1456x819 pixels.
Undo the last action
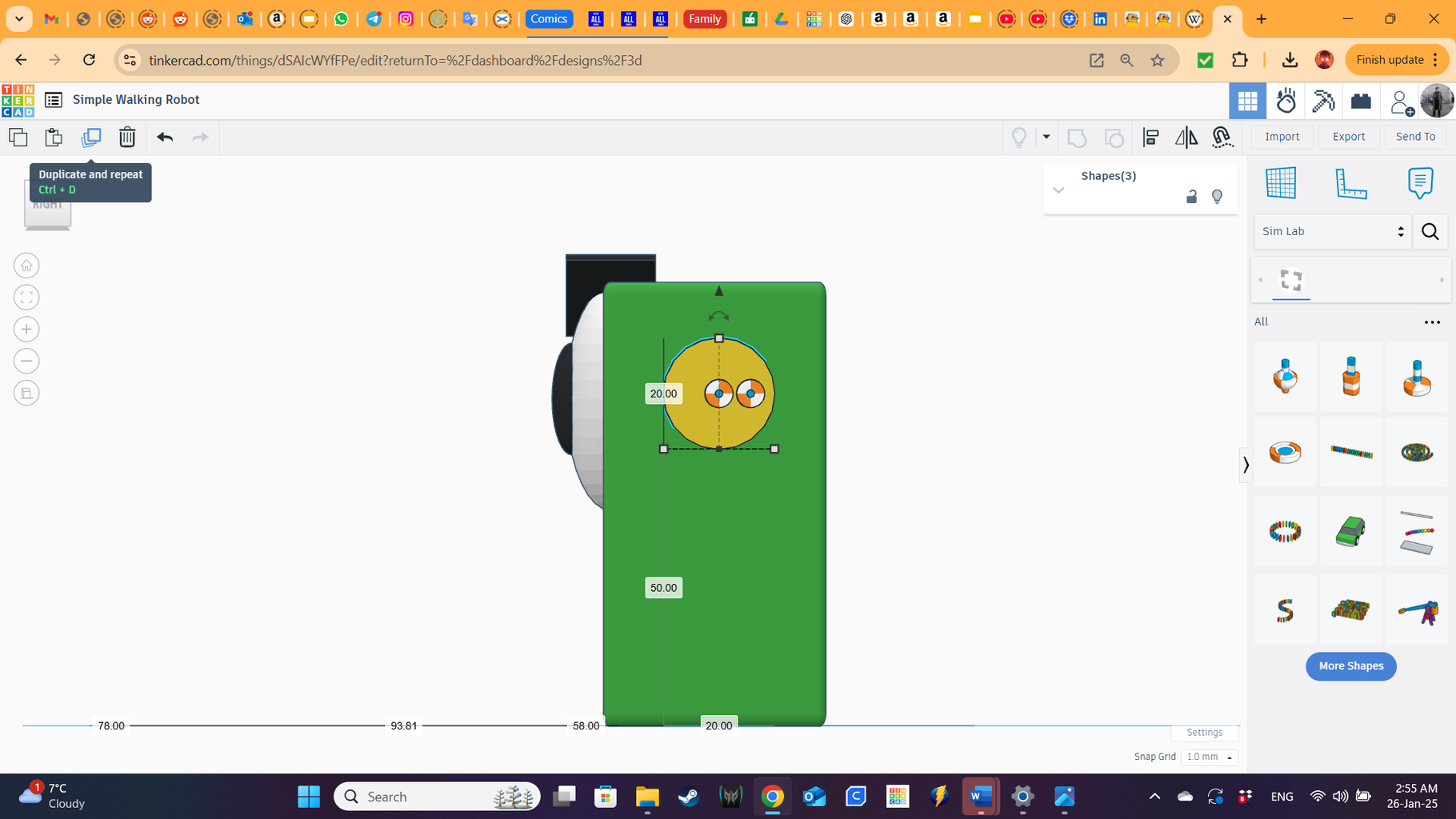(165, 137)
